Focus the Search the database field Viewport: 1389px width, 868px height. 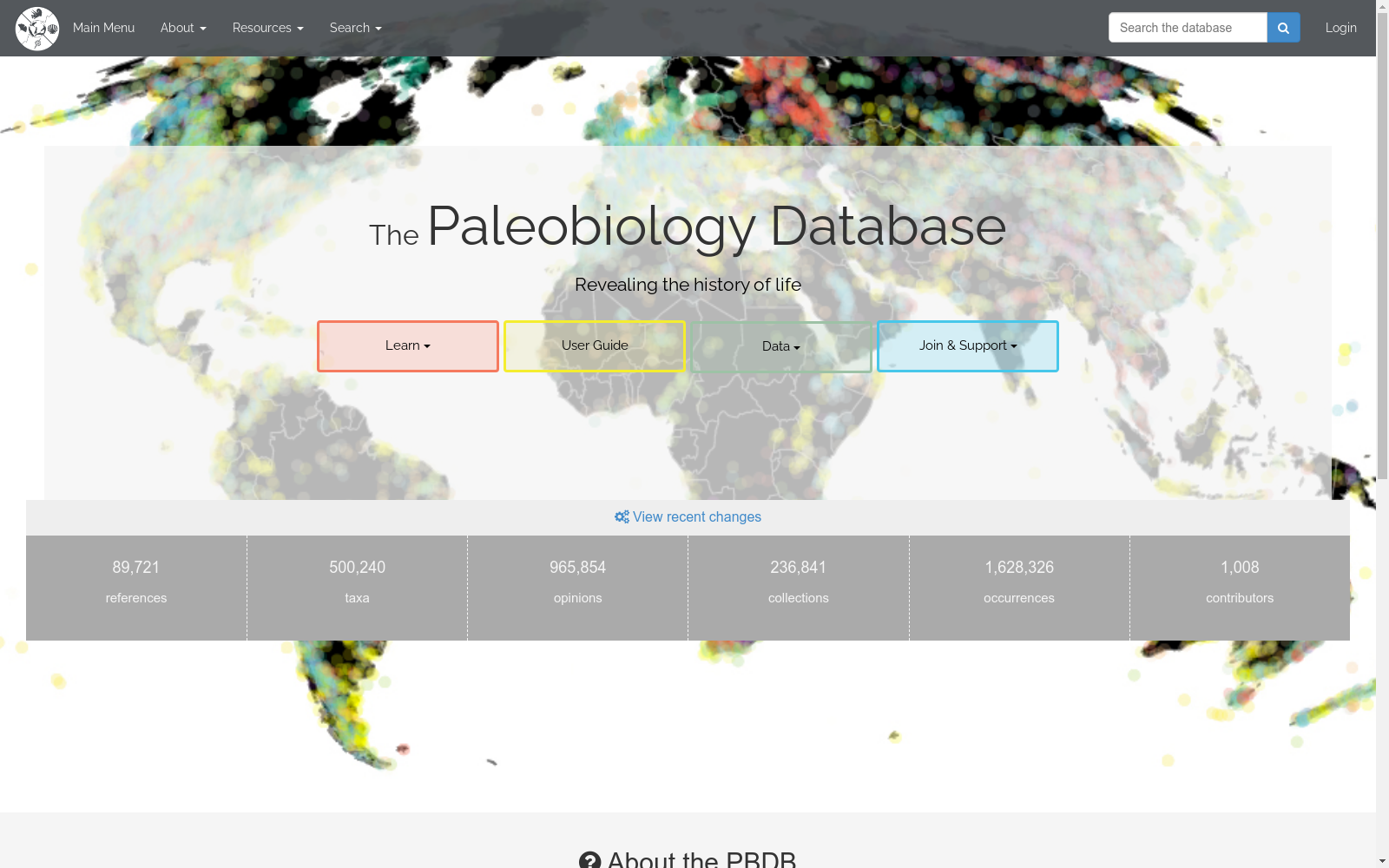pos(1188,28)
